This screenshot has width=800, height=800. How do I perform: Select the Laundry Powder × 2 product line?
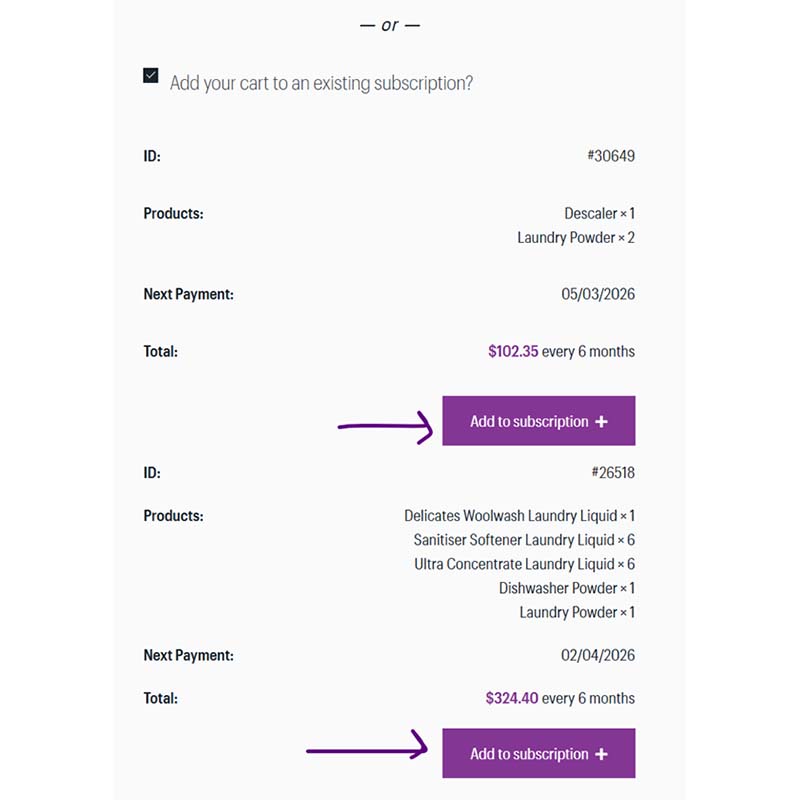pyautogui.click(x=576, y=238)
